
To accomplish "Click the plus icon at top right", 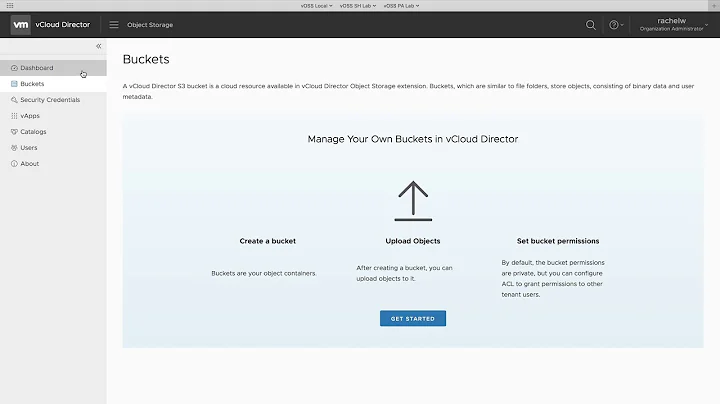I will pyautogui.click(x=714, y=6).
